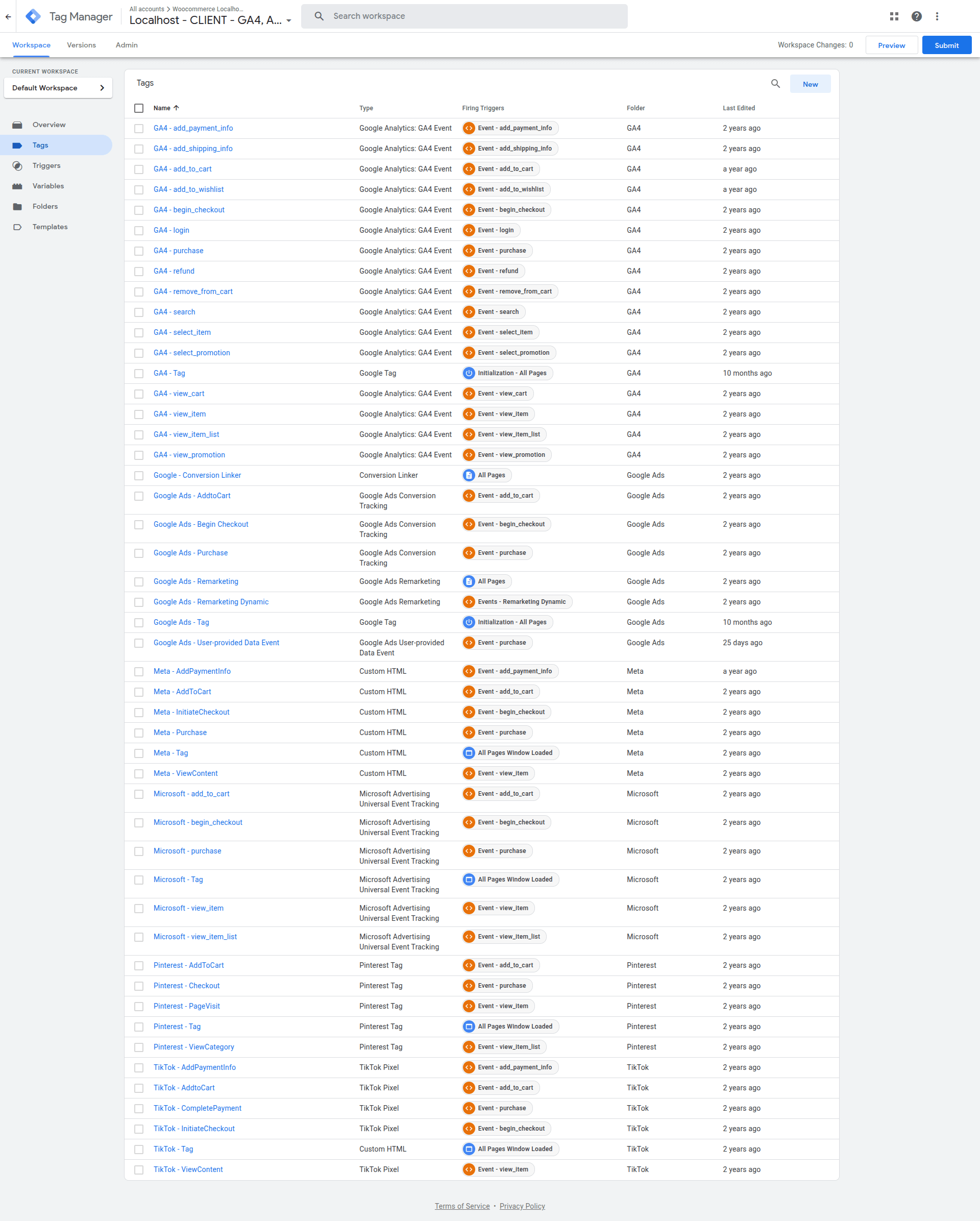Screen dimensions: 980x1221
Task: Open the help question mark icon
Action: coord(916,16)
